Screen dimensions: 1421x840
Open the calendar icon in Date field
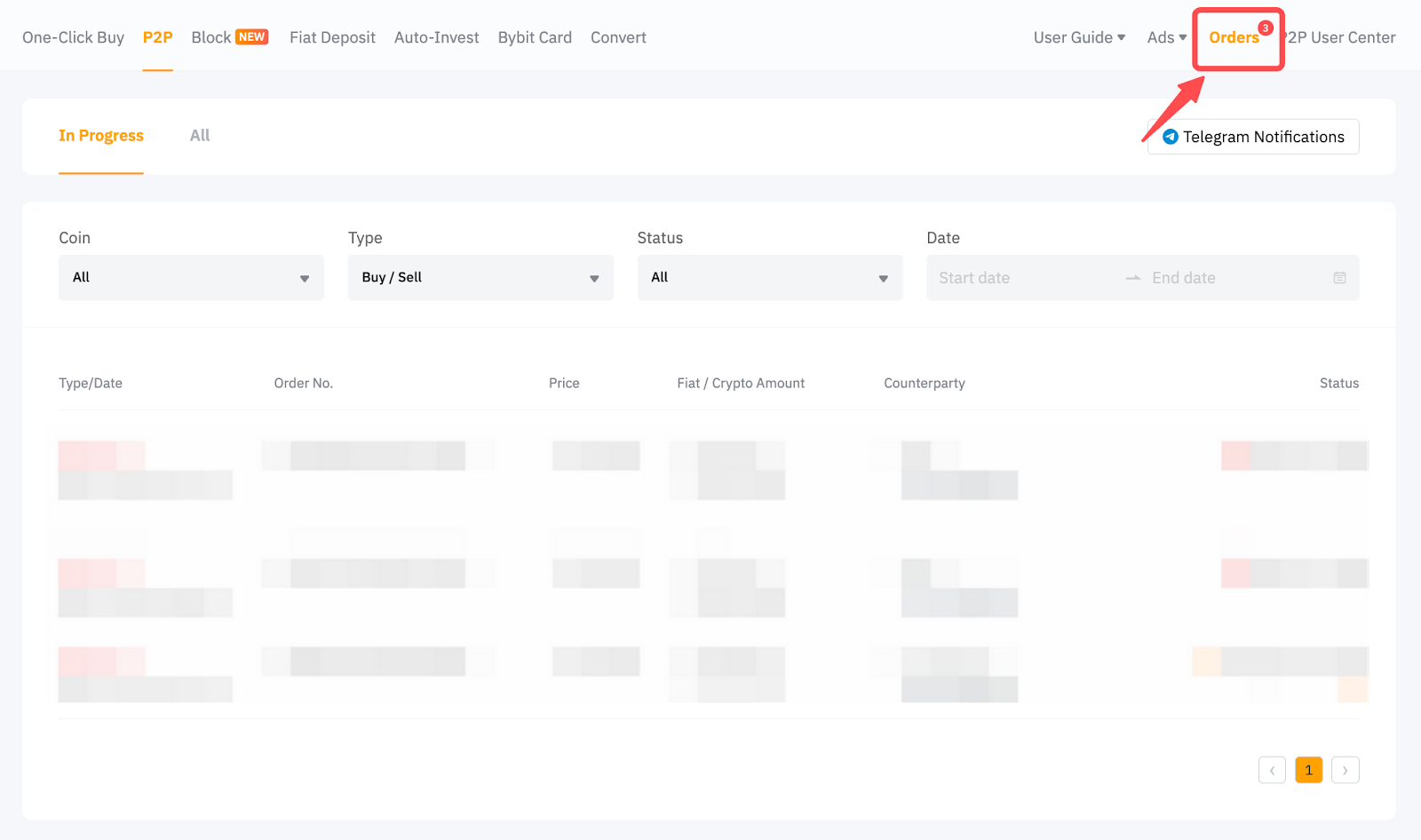point(1339,278)
